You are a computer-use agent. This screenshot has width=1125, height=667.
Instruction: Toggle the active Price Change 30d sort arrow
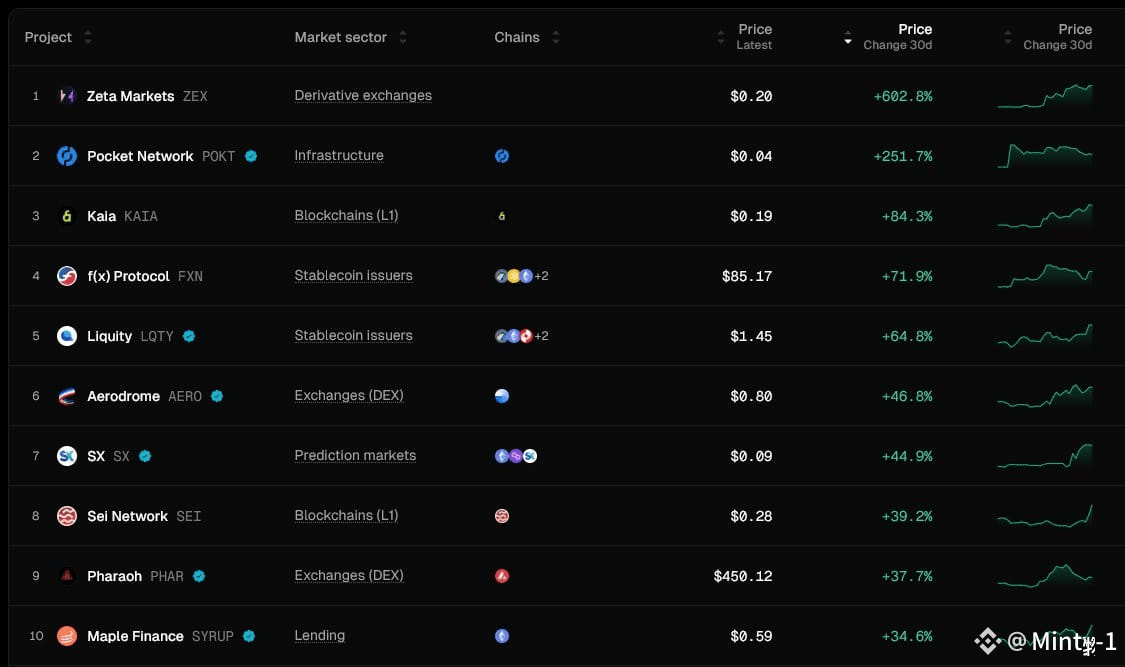(x=848, y=37)
